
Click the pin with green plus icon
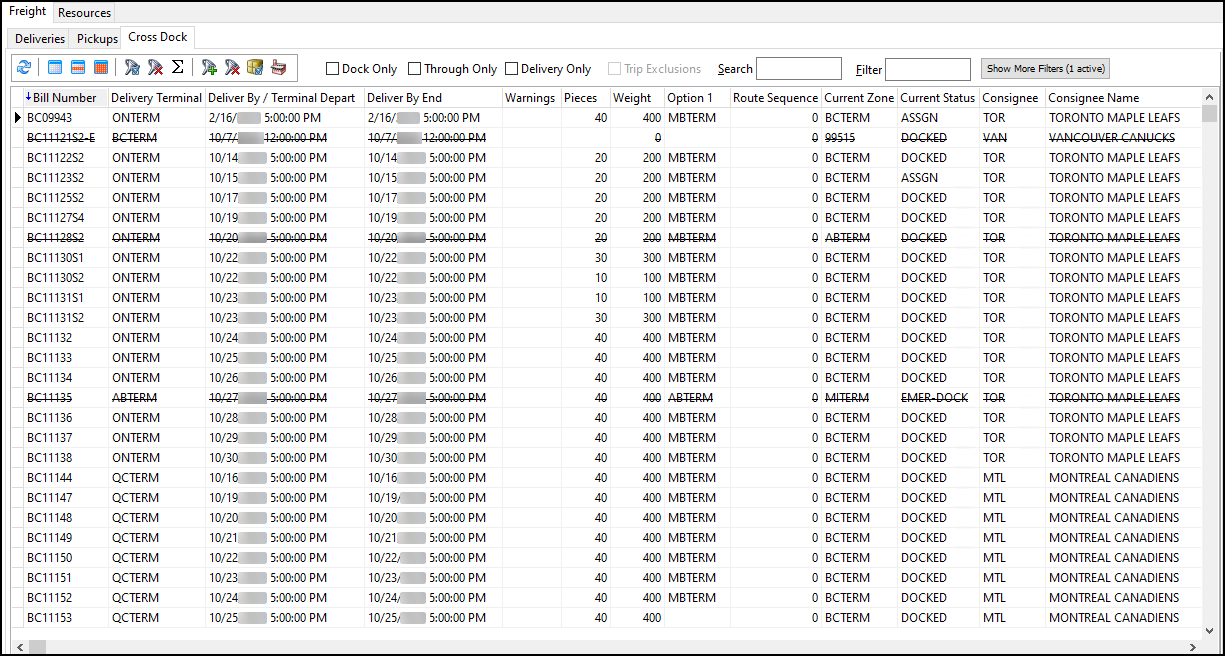[208, 68]
